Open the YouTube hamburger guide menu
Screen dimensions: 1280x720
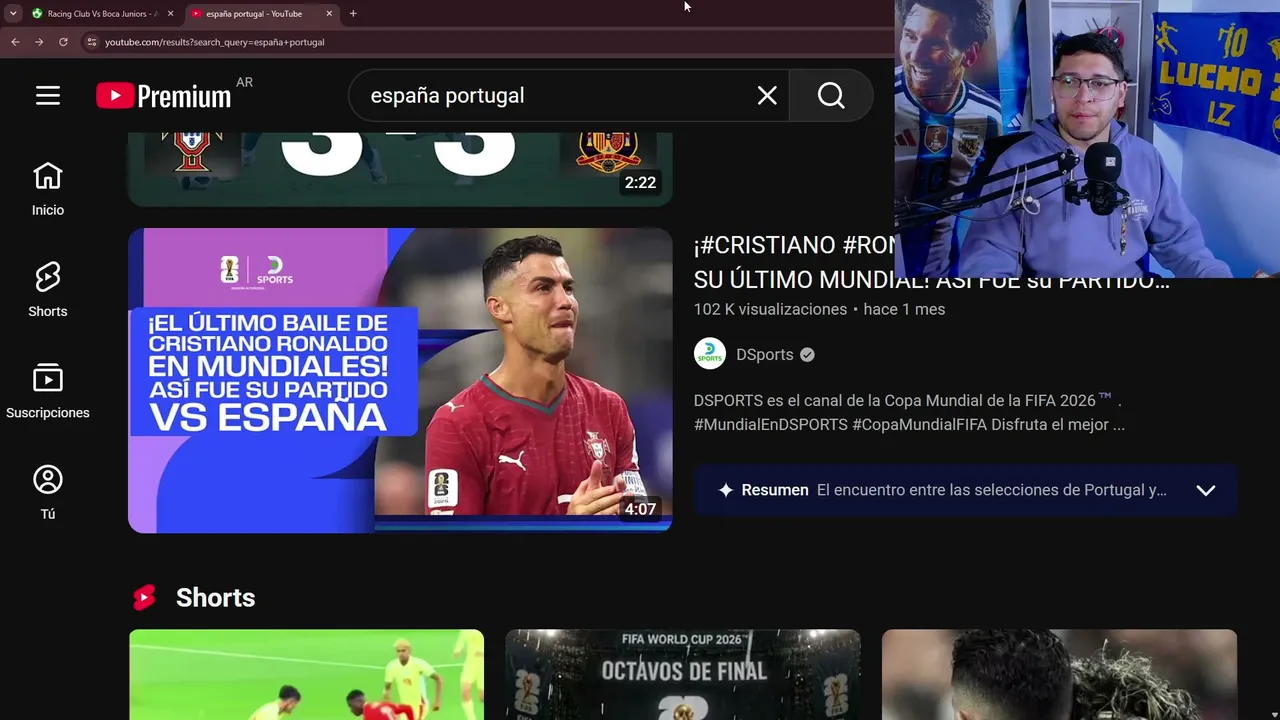pos(48,95)
